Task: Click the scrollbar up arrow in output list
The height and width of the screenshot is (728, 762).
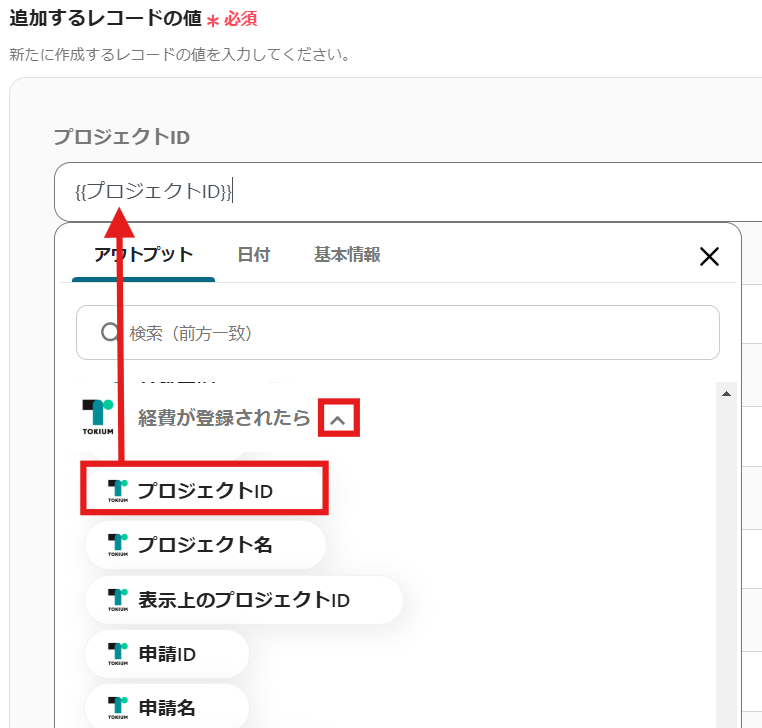Action: [726, 394]
